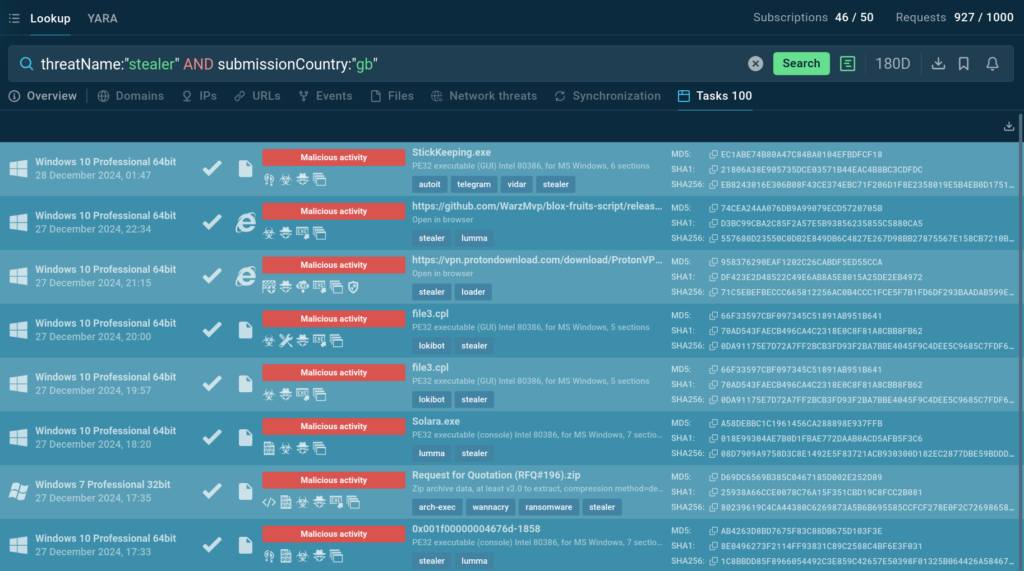
Task: Open the Domains tab
Action: click(x=131, y=96)
